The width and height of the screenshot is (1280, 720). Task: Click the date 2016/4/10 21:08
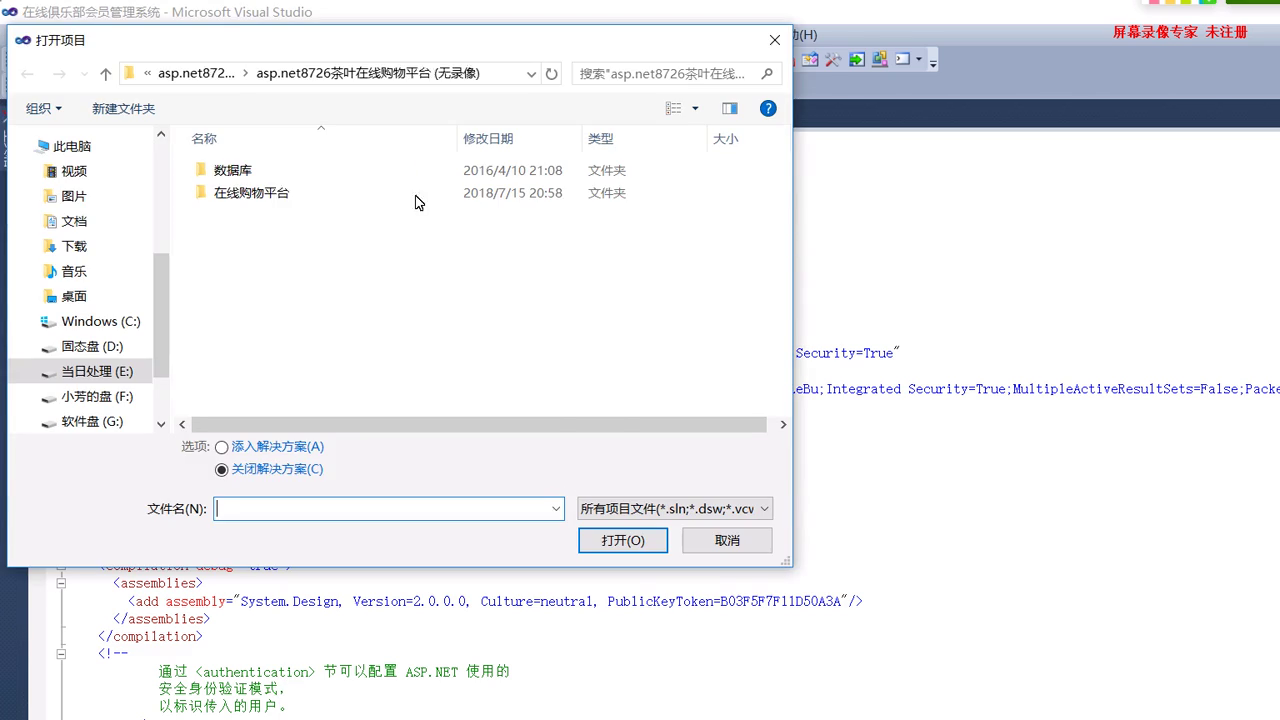click(513, 170)
